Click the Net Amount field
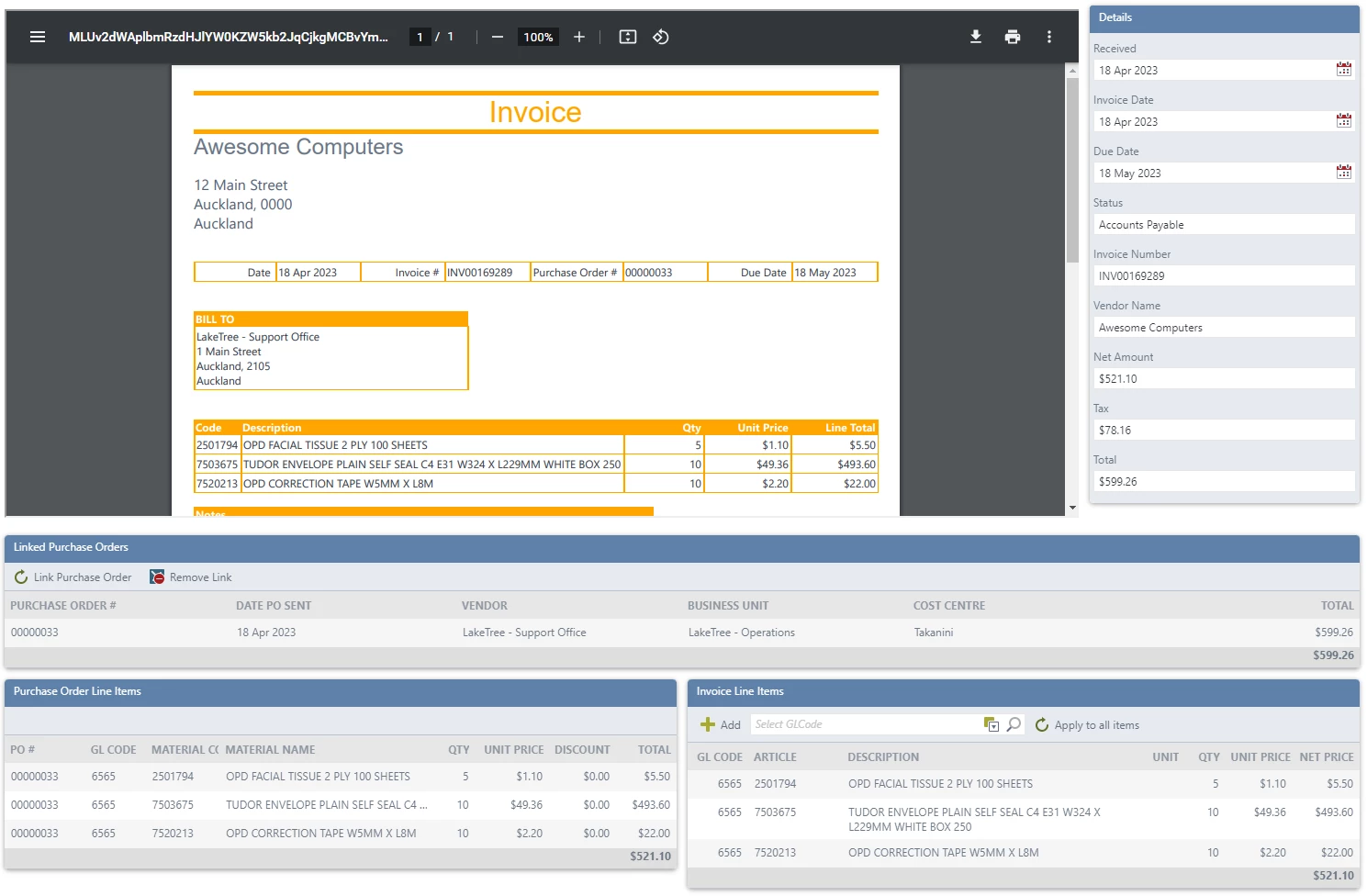 pyautogui.click(x=1224, y=379)
